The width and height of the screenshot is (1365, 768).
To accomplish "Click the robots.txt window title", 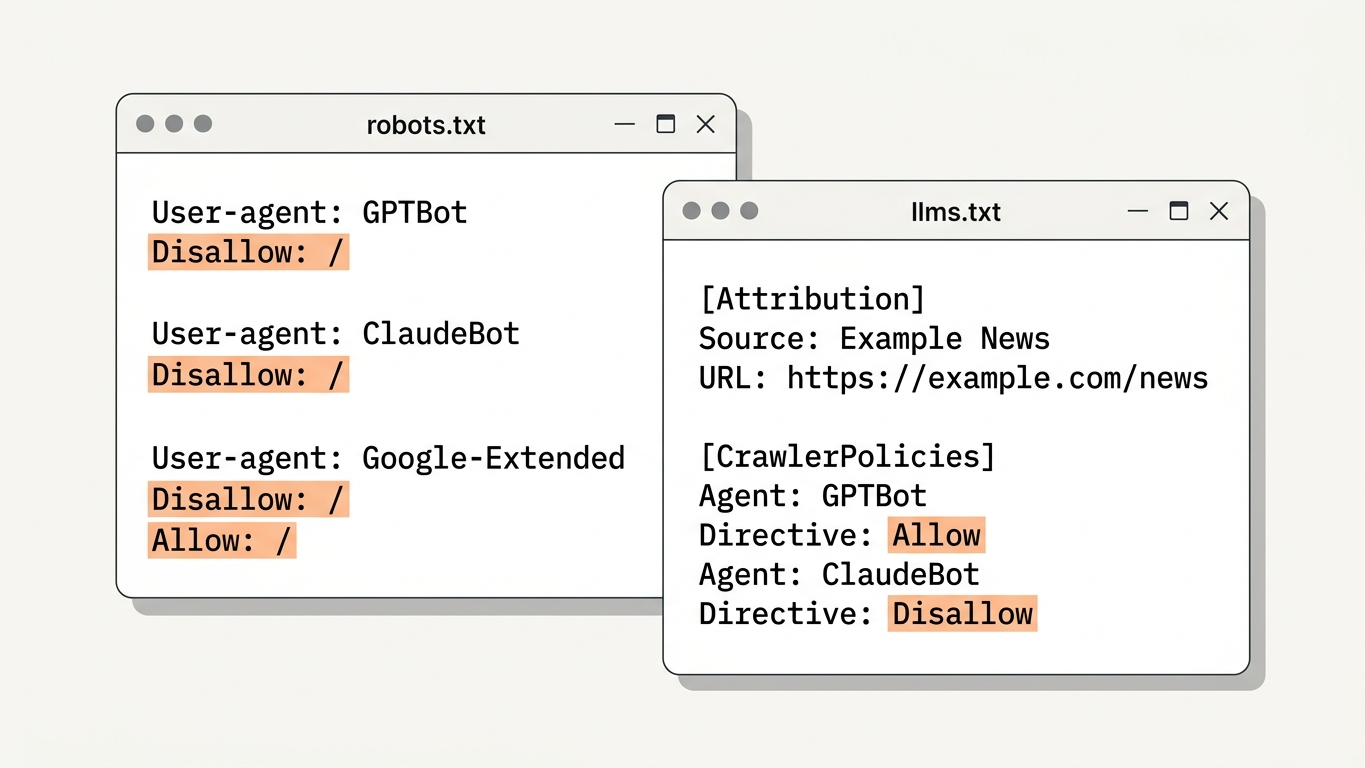I will [x=426, y=125].
